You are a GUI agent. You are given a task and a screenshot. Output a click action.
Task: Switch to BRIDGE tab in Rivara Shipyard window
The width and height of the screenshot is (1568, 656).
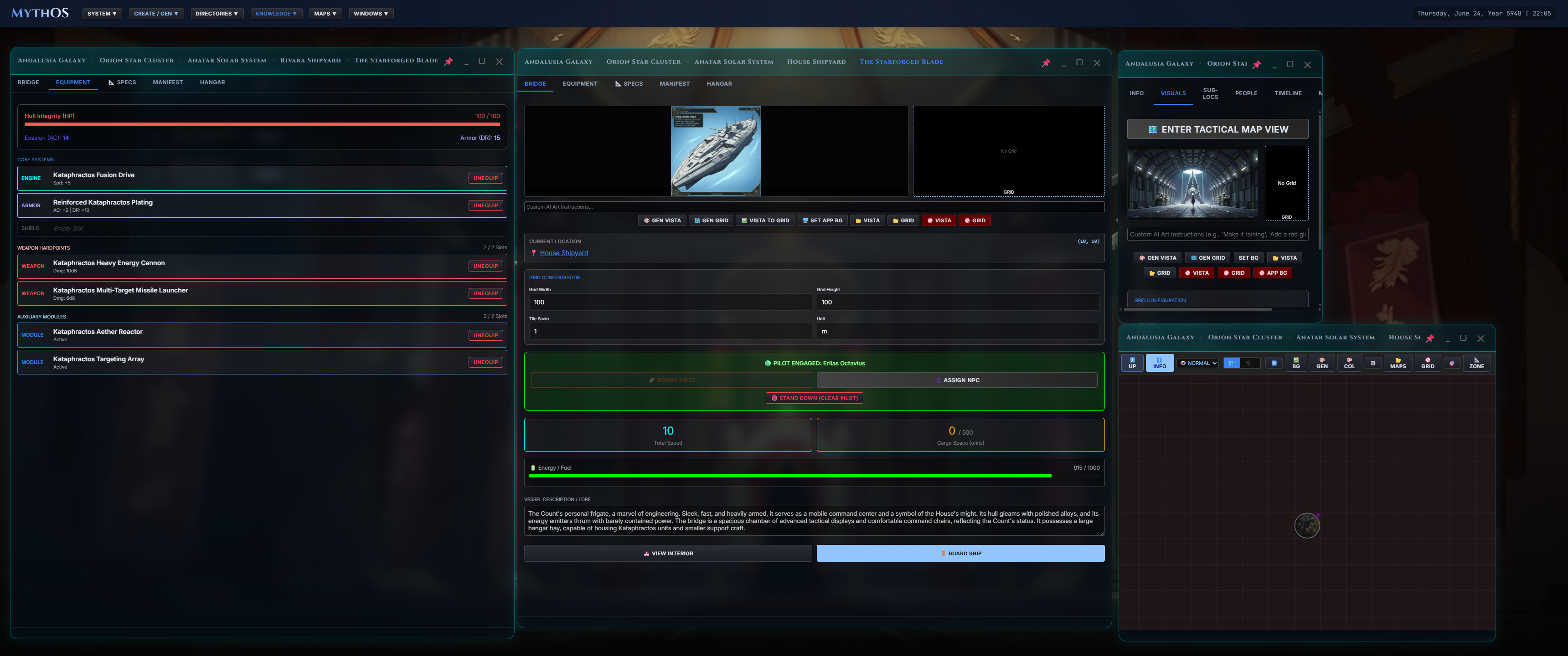[x=28, y=82]
